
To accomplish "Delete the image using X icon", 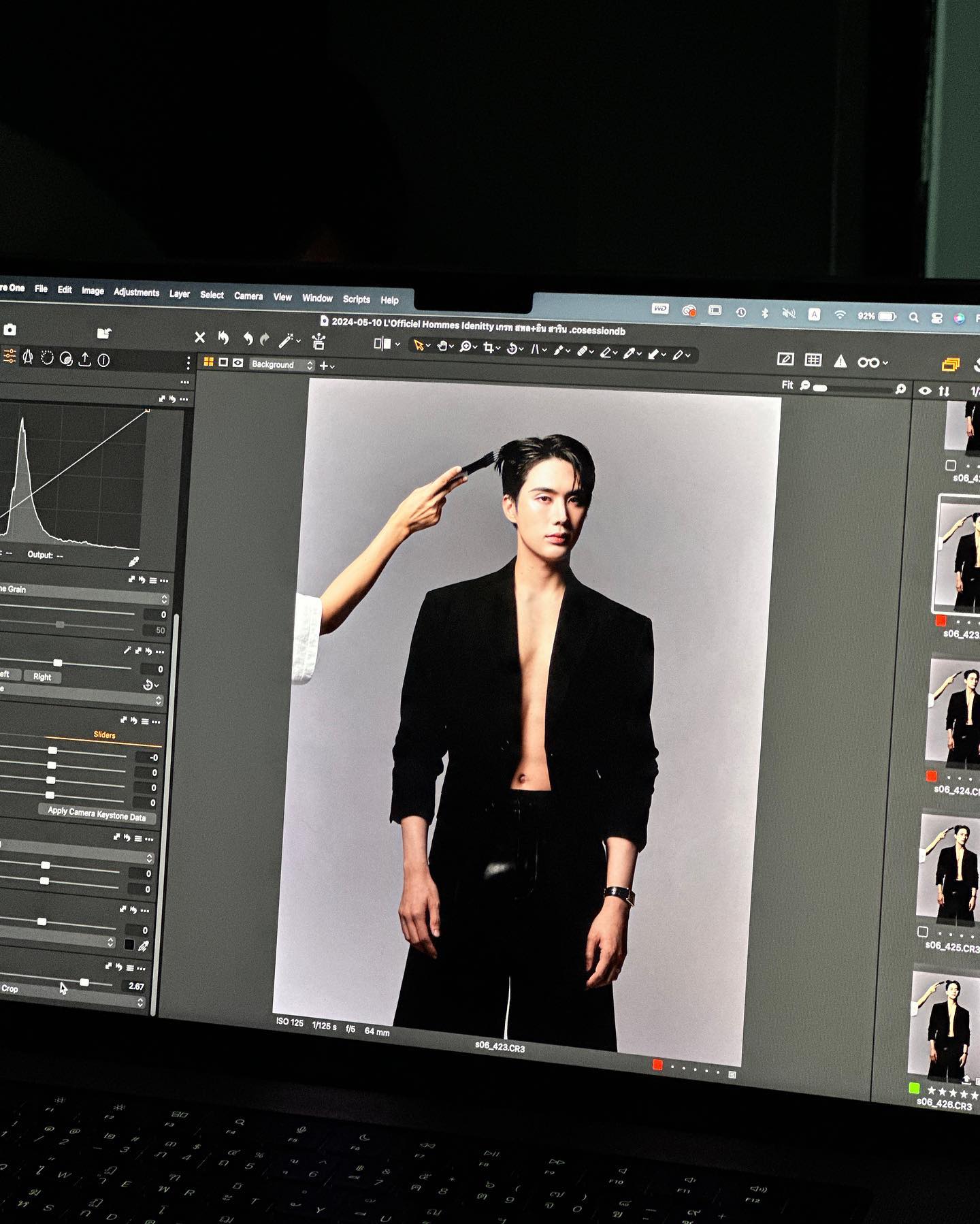I will [x=199, y=337].
